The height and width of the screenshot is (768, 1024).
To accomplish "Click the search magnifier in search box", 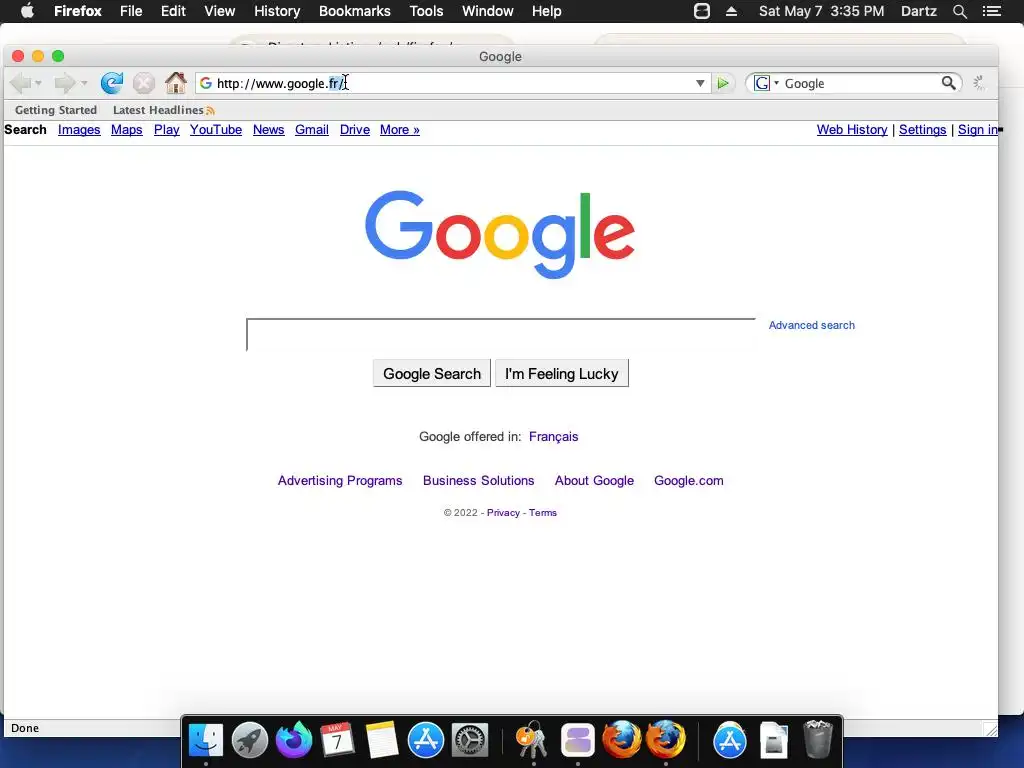I will [948, 83].
